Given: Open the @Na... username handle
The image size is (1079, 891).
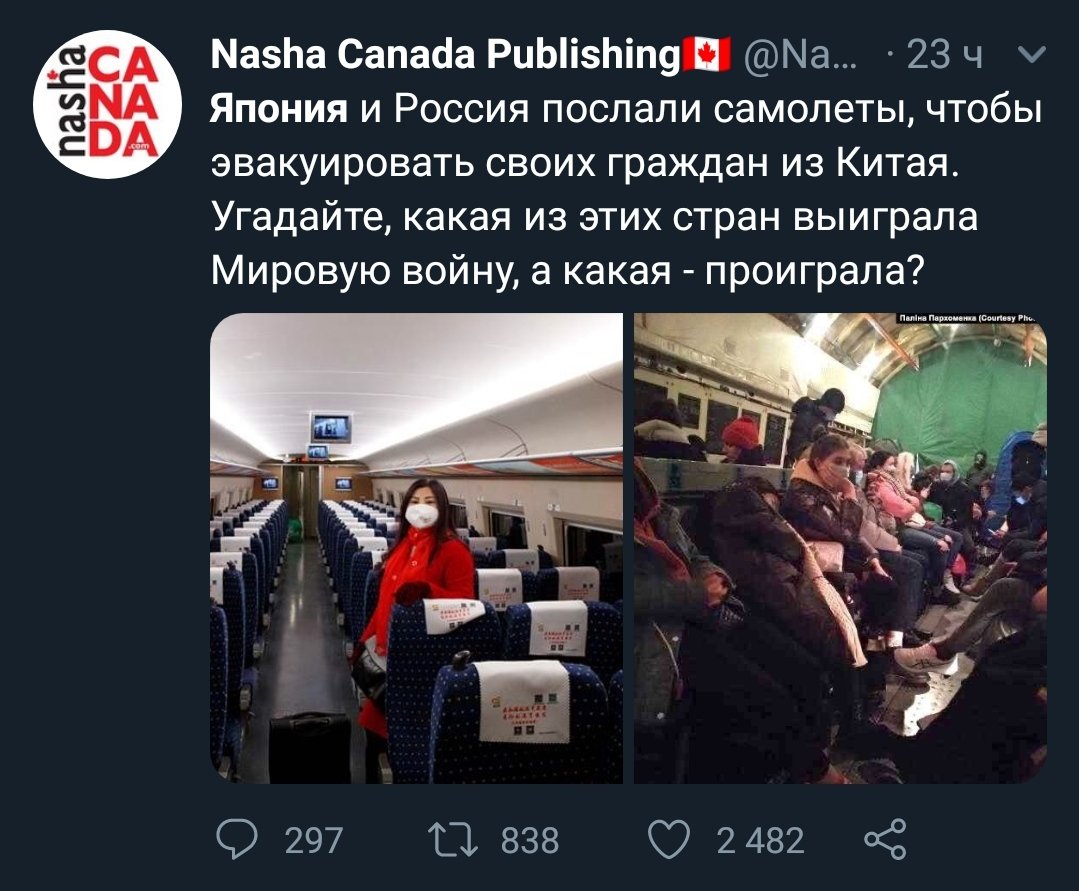Looking at the screenshot, I should coord(800,54).
